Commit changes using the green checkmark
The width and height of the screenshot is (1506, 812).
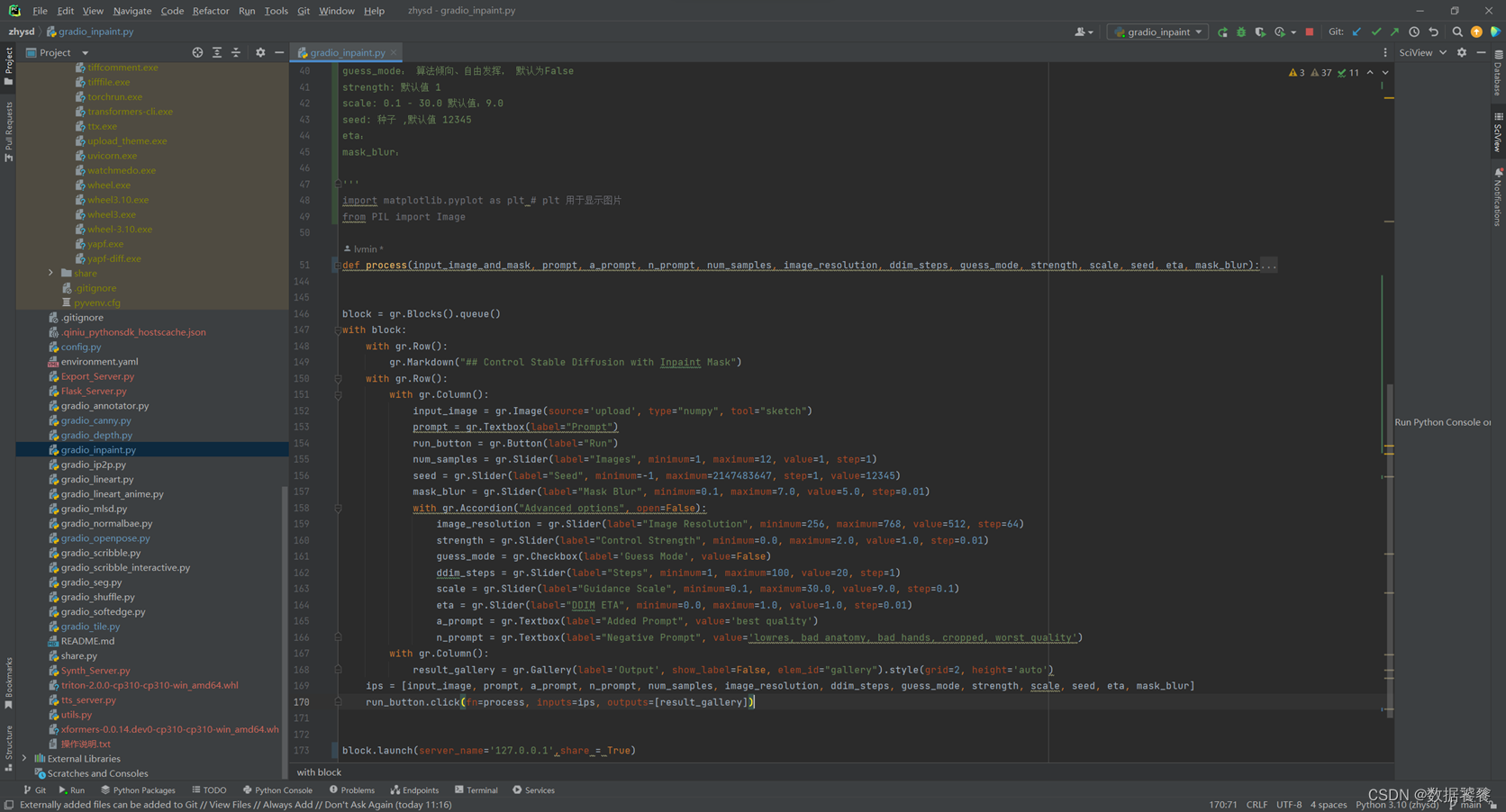tap(1376, 32)
